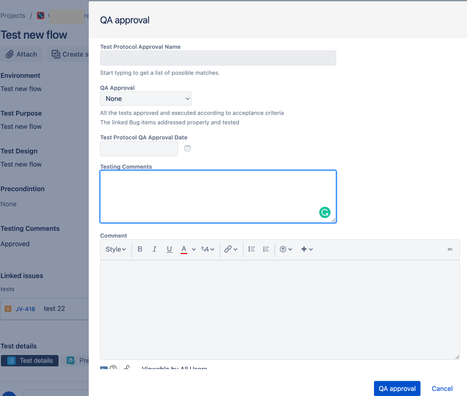This screenshot has width=467, height=396.
Task: Click the teal icon beside the Test details tab
Action: click(x=71, y=360)
